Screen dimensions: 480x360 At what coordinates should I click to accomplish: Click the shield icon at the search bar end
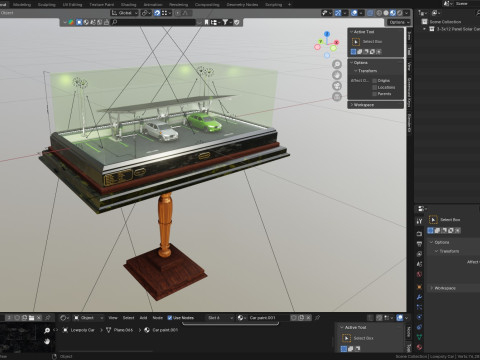237,22
